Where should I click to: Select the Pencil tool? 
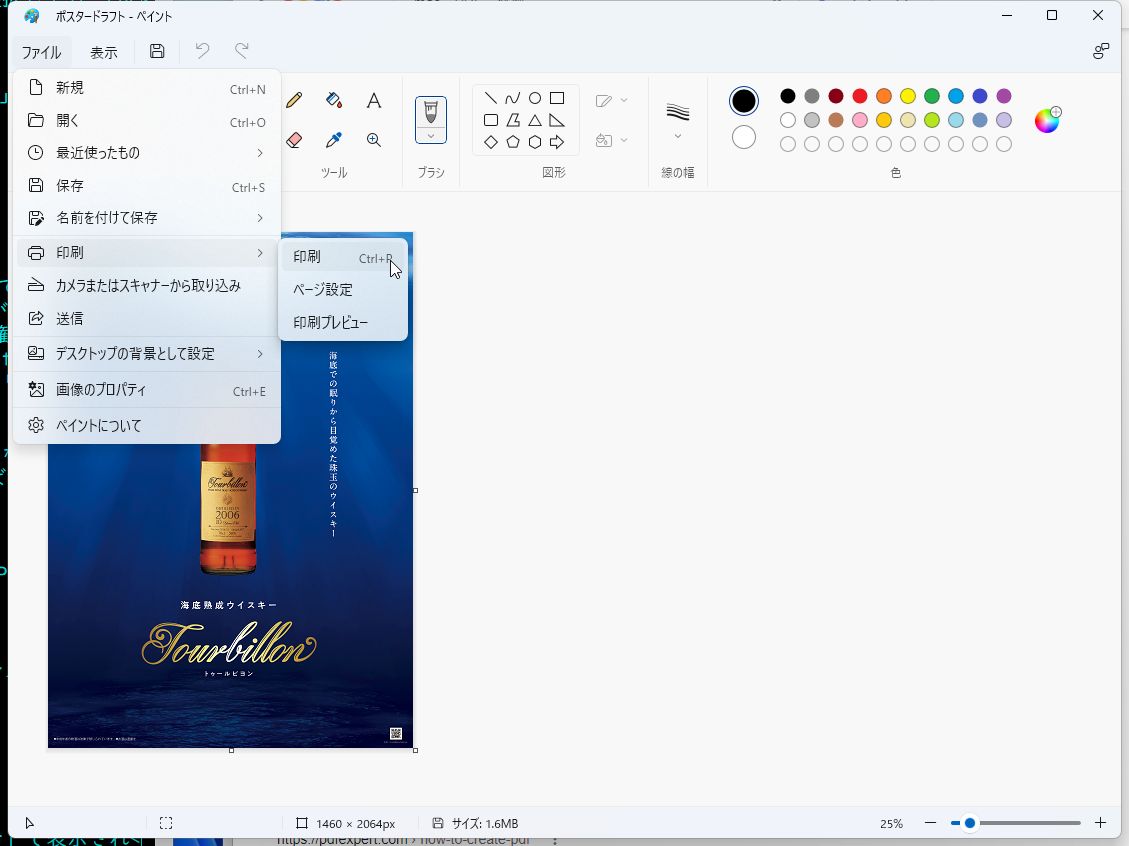click(294, 100)
